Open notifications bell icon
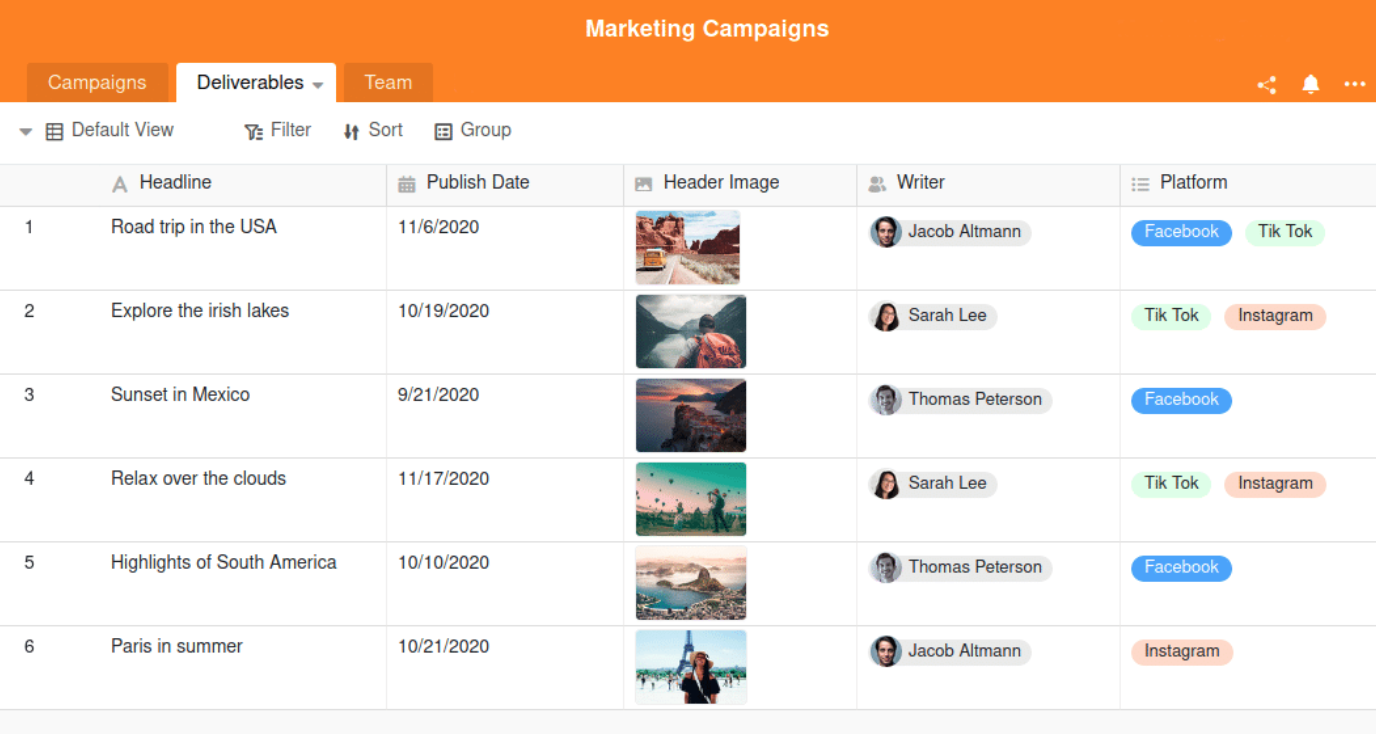This screenshot has width=1376, height=734. point(1311,85)
